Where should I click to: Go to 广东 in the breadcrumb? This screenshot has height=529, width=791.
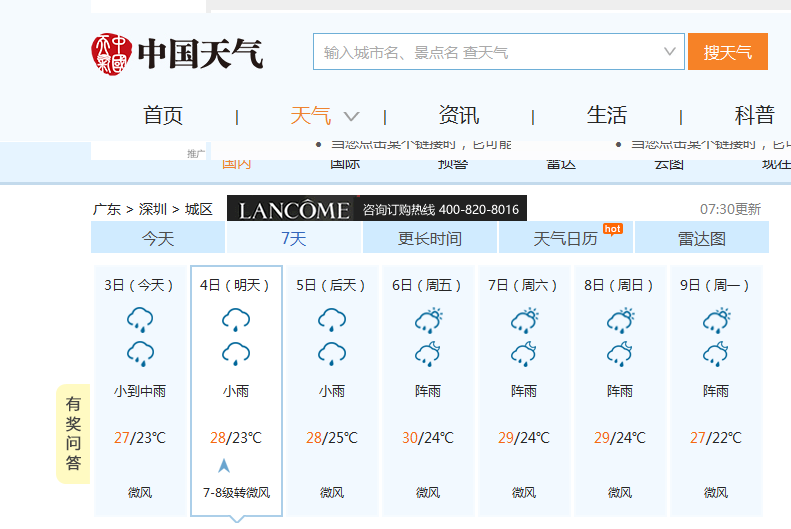tap(107, 209)
